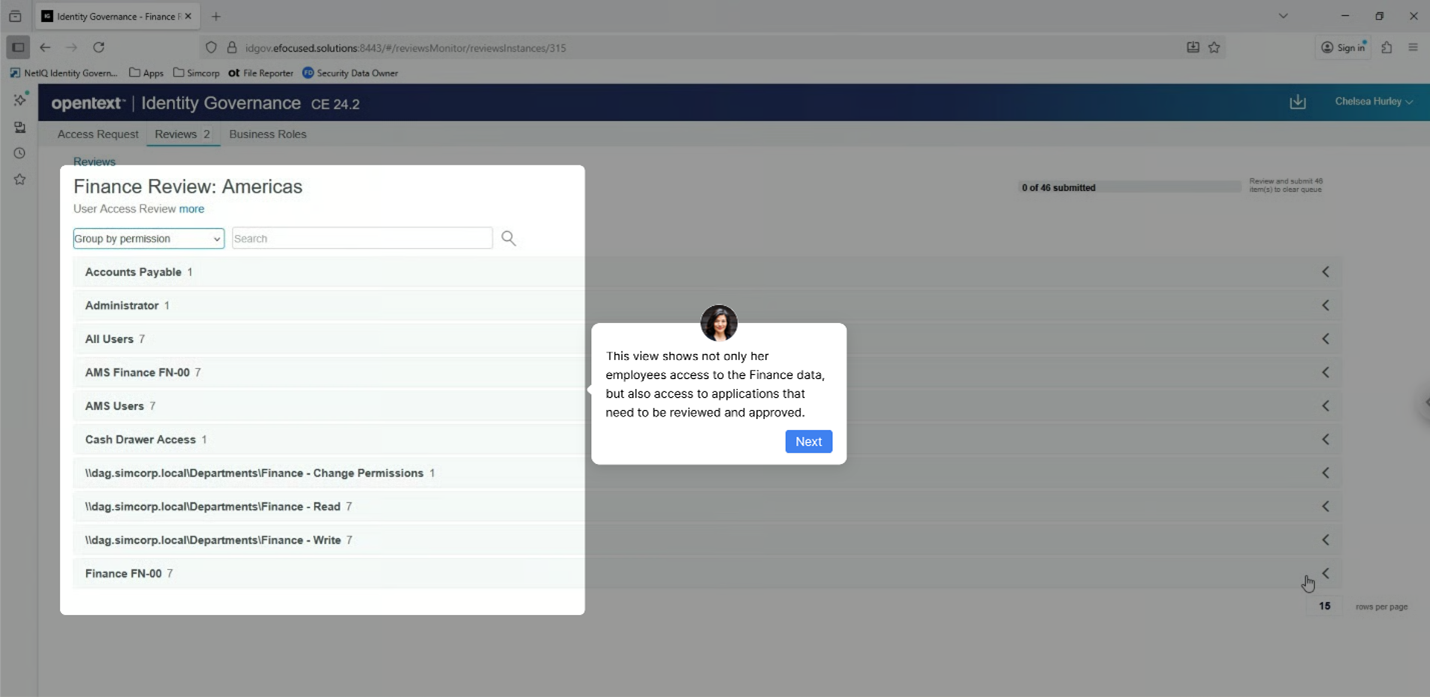Open the Chelsea Hurley account dropdown
This screenshot has height=697, width=1430.
pyautogui.click(x=1374, y=102)
